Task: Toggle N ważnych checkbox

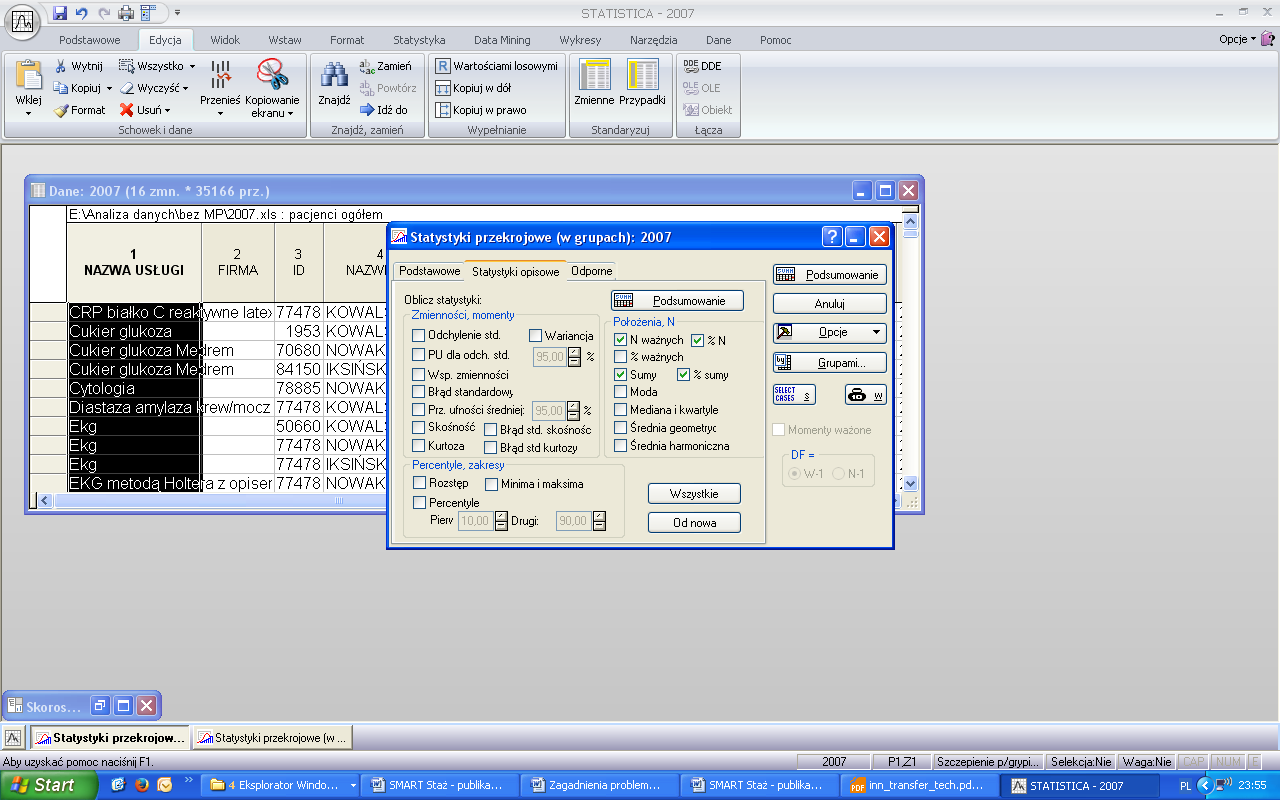Action: coord(620,340)
